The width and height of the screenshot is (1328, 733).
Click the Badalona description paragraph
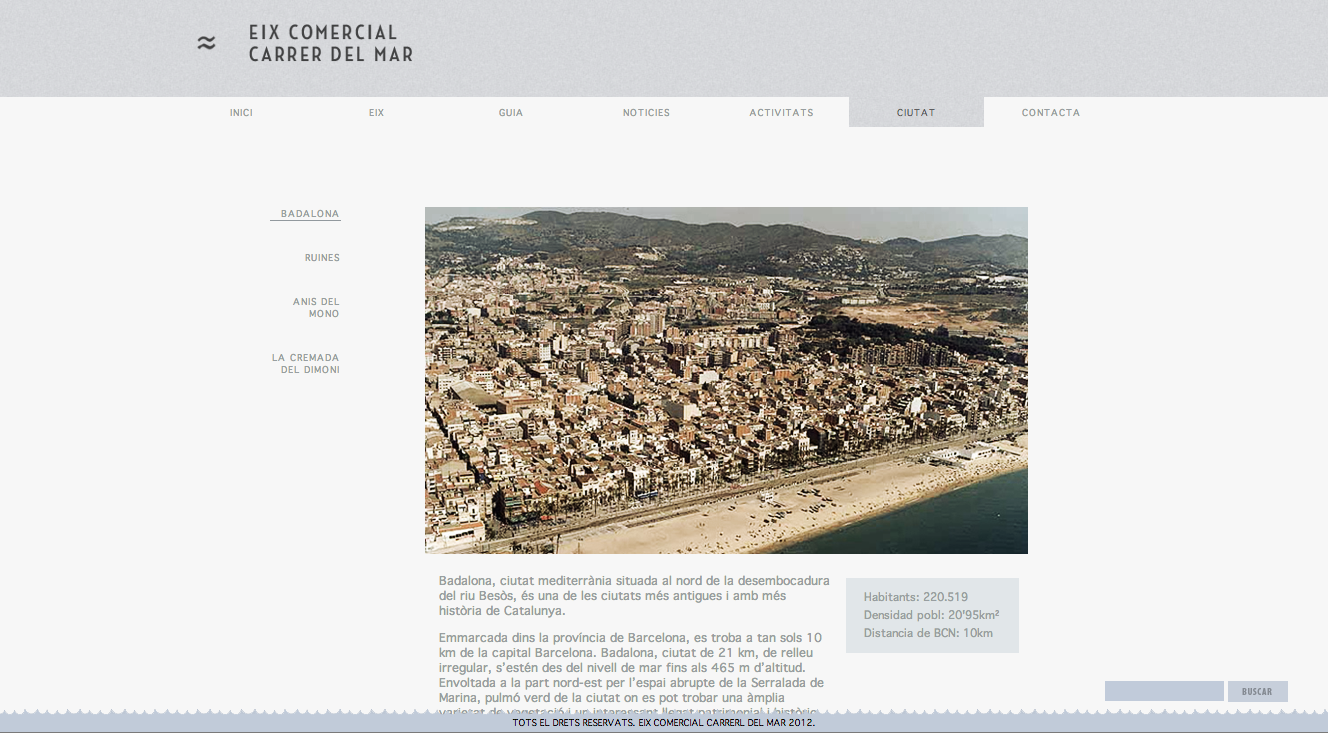[x=634, y=594]
